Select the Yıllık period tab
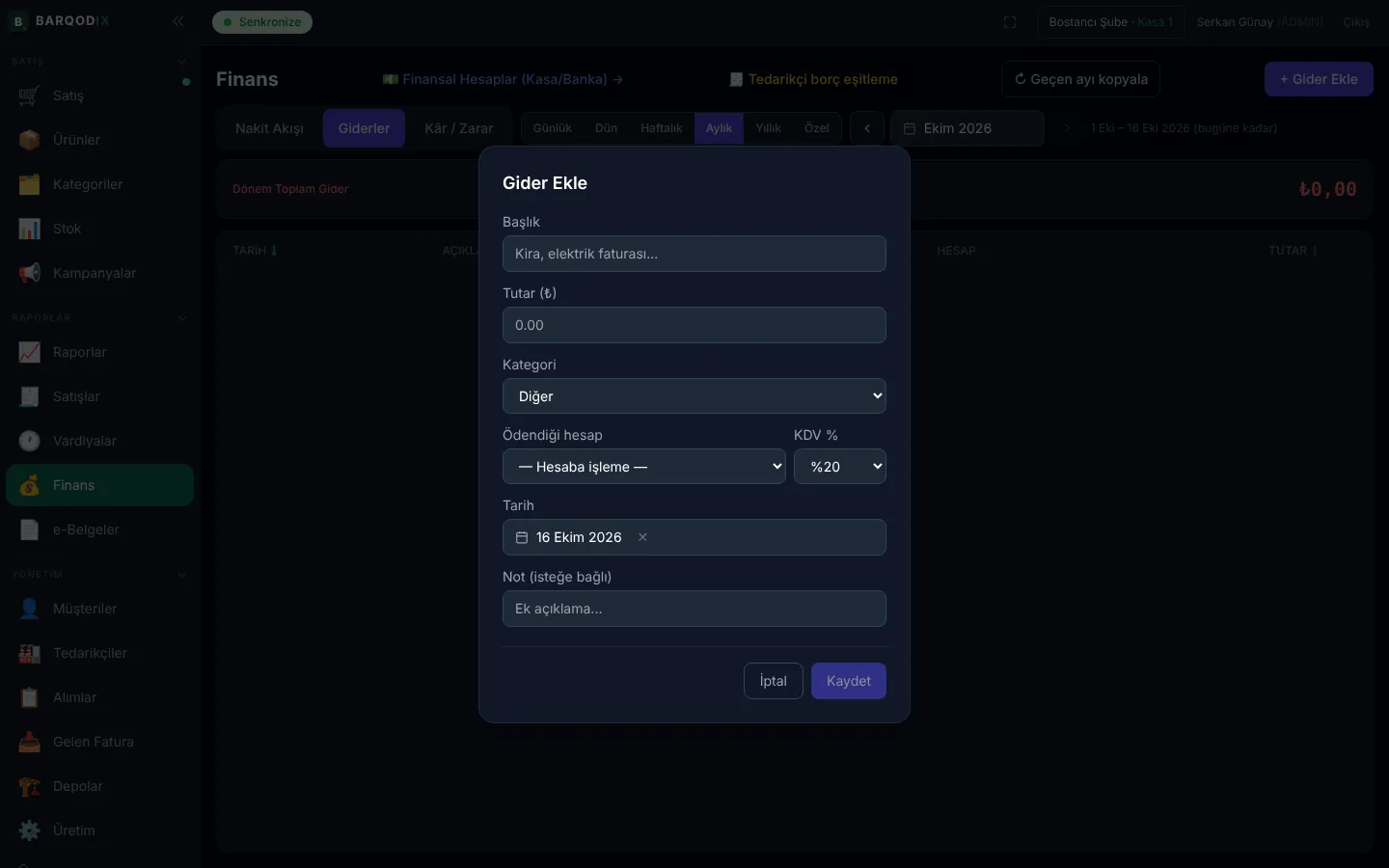Viewport: 1389px width, 868px height. (x=768, y=128)
